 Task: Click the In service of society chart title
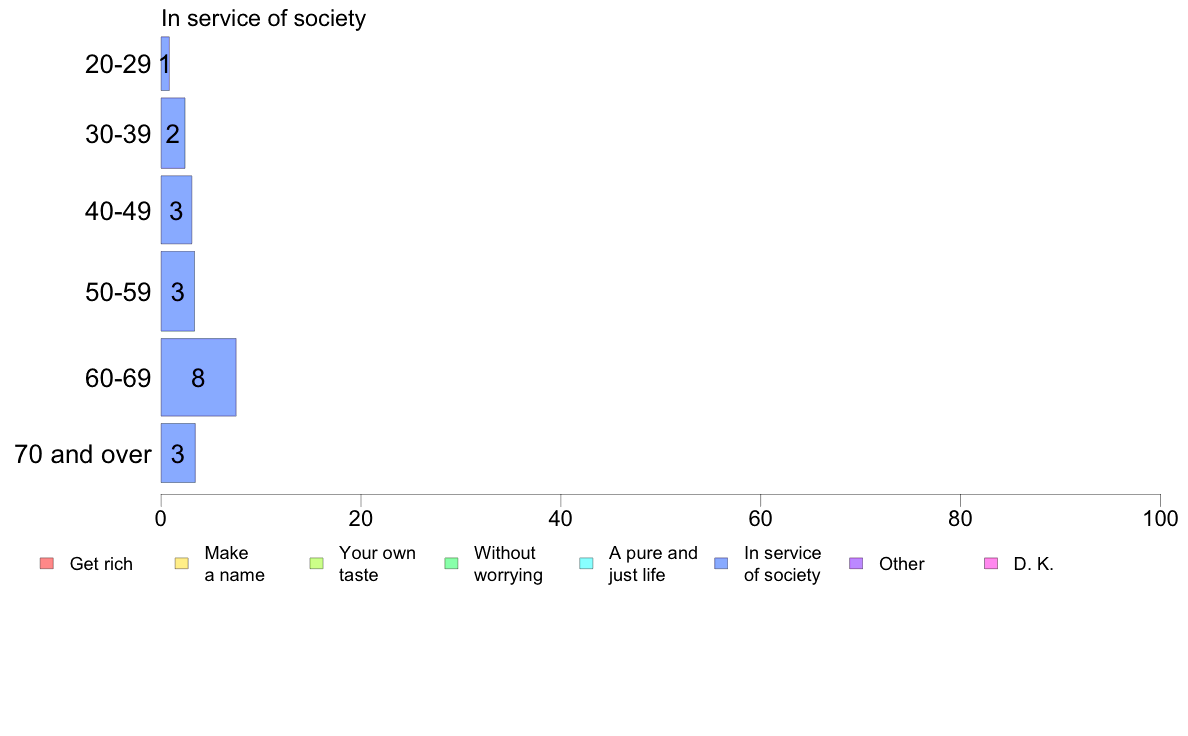pyautogui.click(x=264, y=18)
